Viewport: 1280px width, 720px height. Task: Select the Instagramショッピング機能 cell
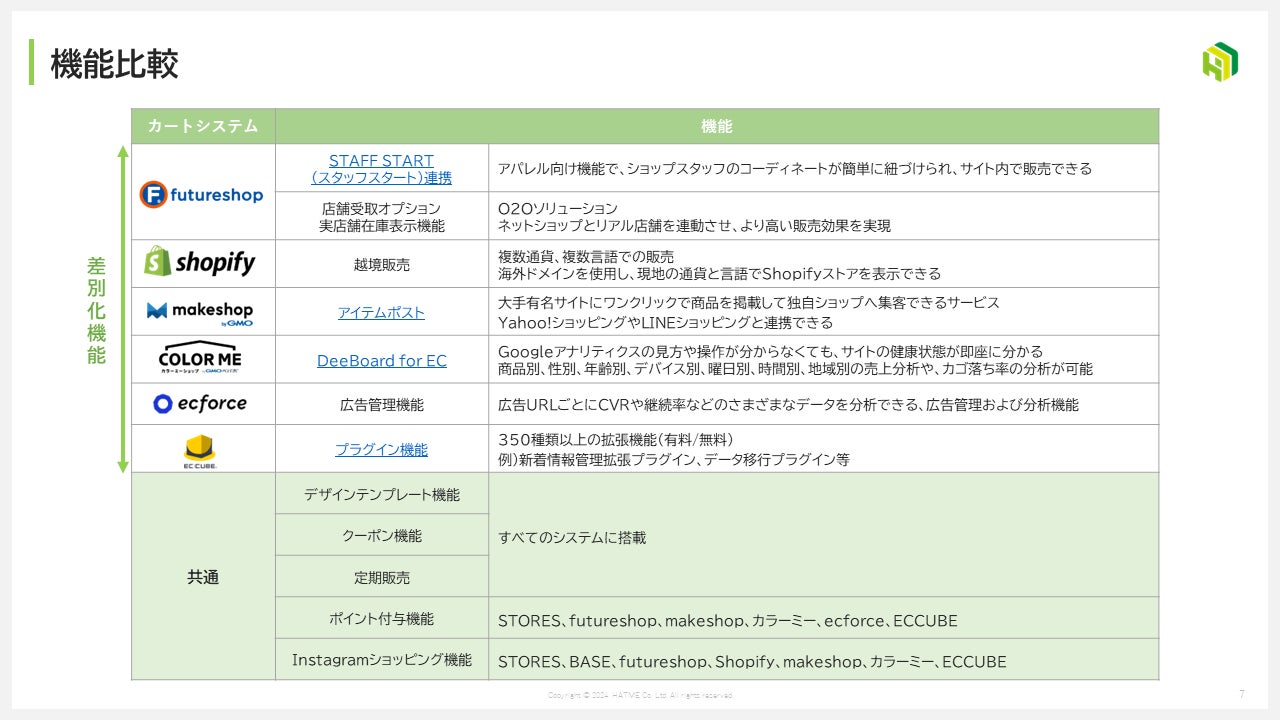[382, 660]
